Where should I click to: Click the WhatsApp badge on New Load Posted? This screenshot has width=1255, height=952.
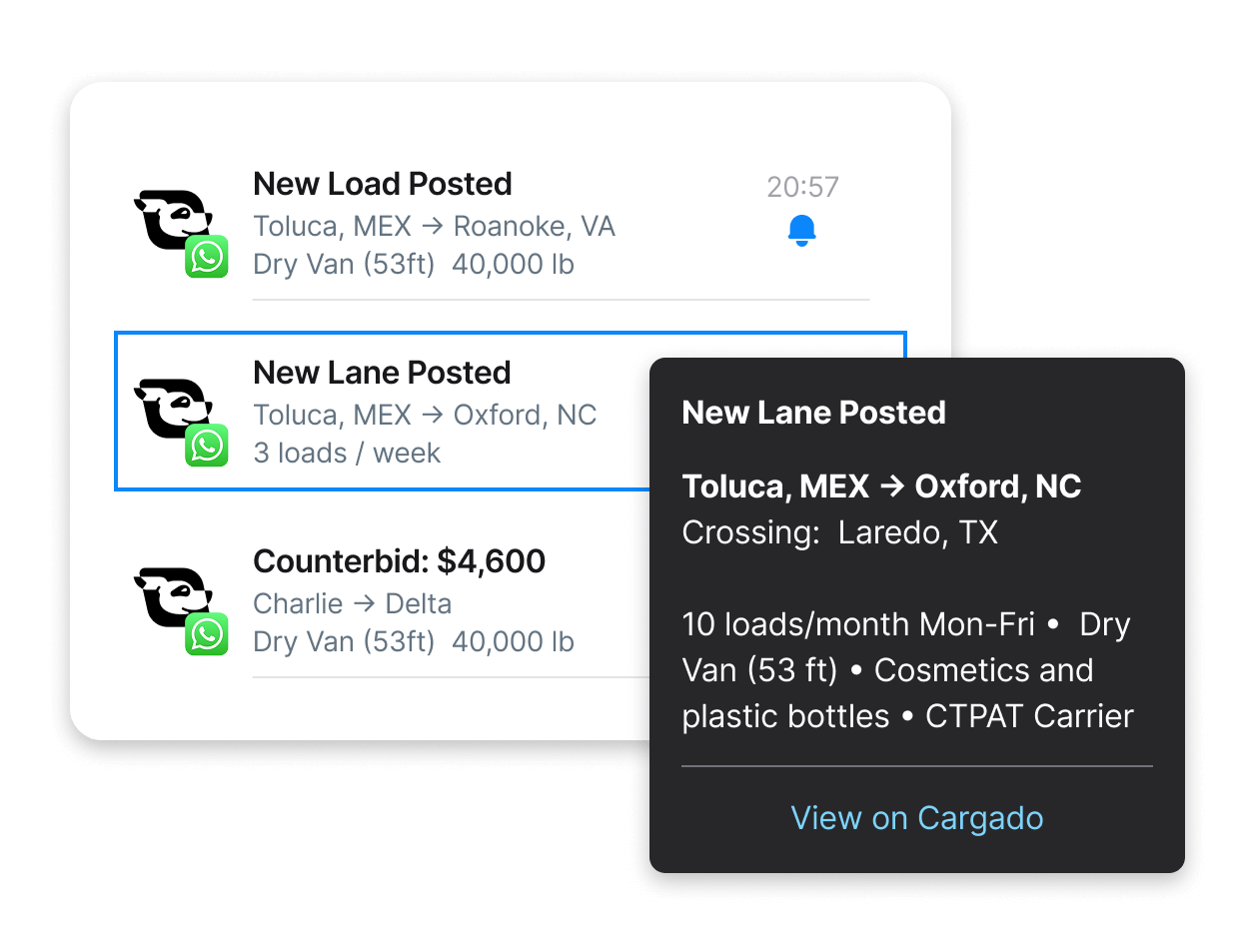click(x=207, y=257)
